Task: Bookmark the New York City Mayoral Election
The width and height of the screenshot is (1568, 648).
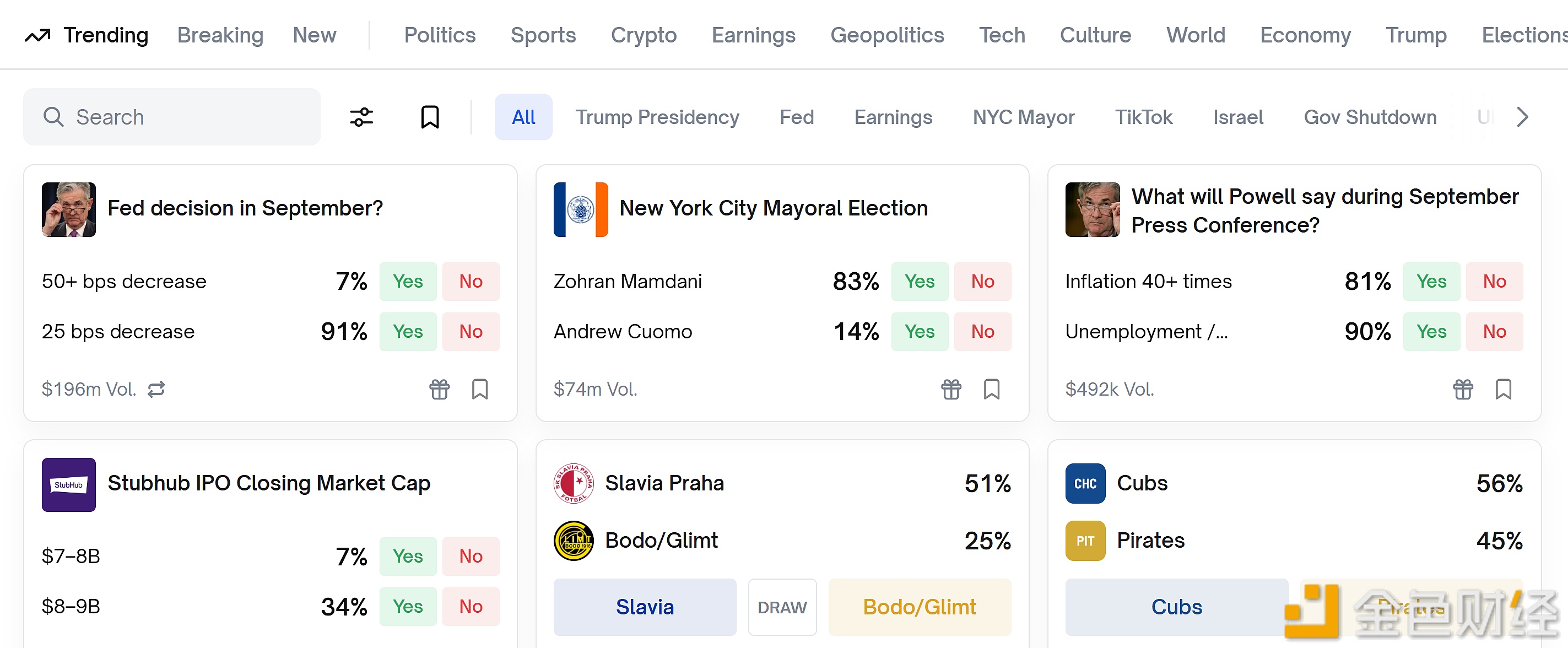Action: pos(992,389)
